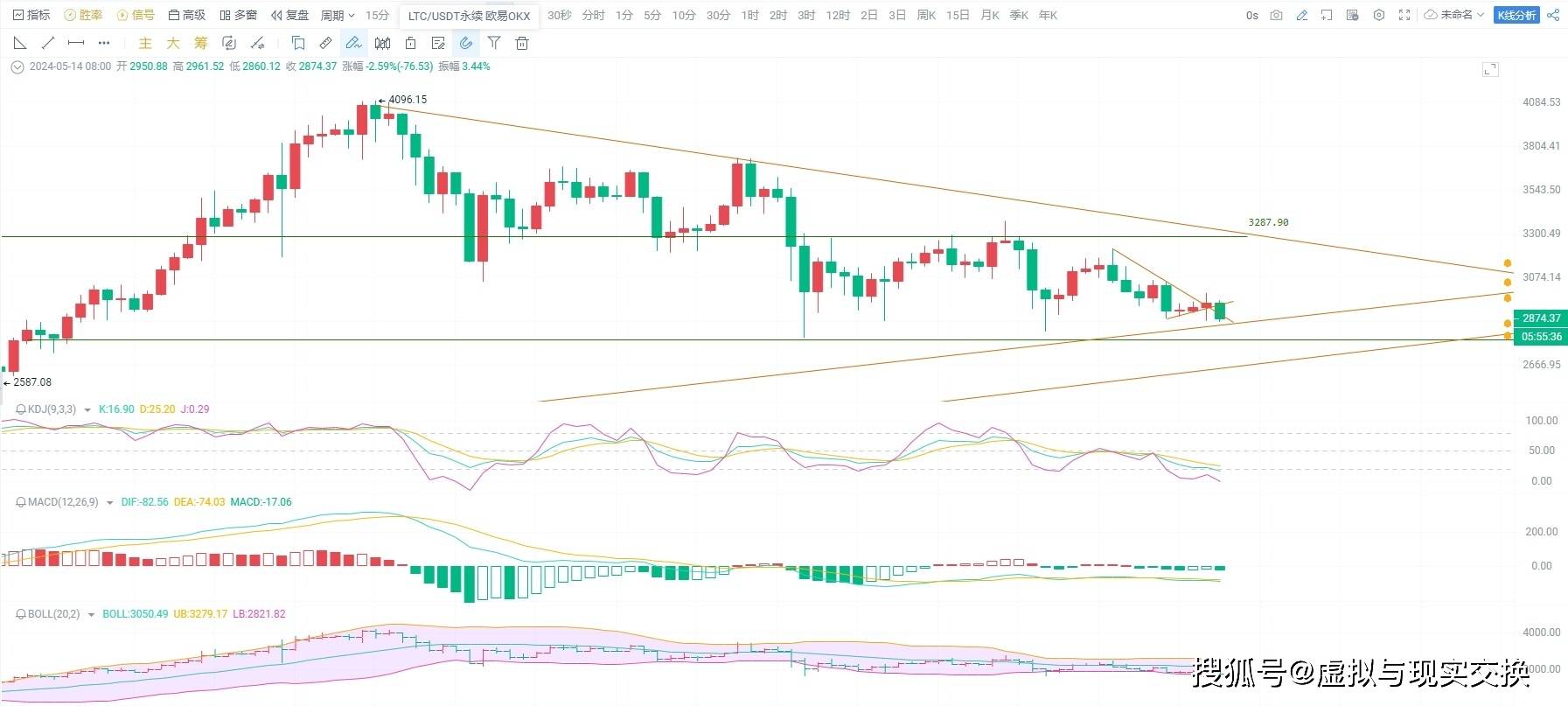The height and width of the screenshot is (706, 1568).
Task: Select the trend line drawing tool
Action: pos(48,43)
